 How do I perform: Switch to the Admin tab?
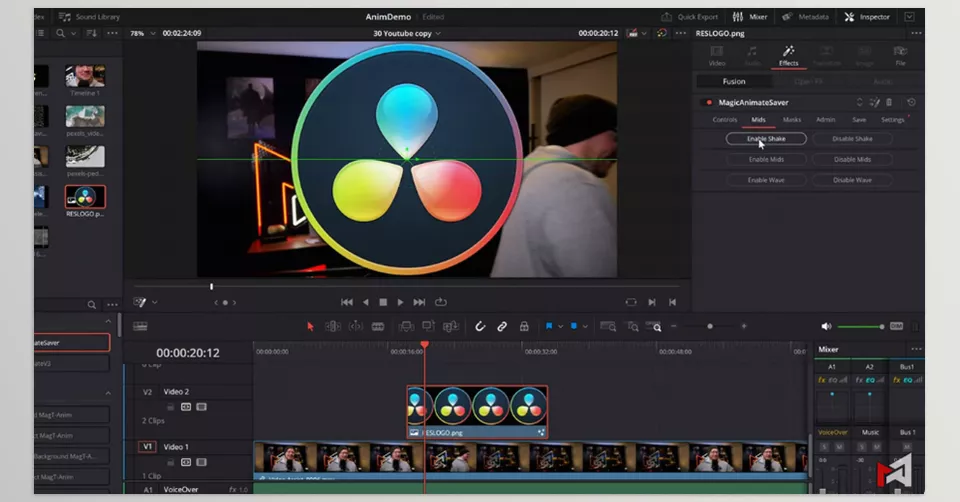825,120
